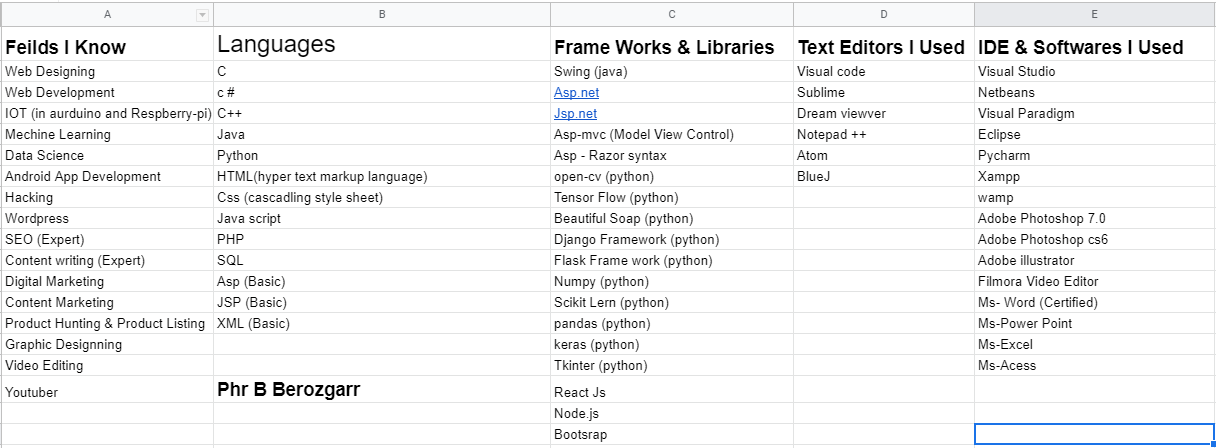1216x448 pixels.
Task: Select the Python cell in Languages
Action: 382,155
